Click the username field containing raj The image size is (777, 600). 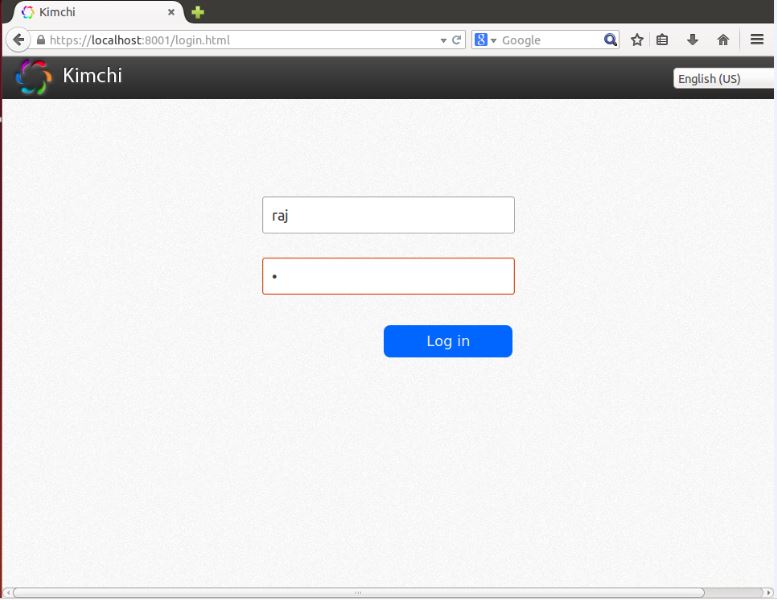pyautogui.click(x=388, y=215)
